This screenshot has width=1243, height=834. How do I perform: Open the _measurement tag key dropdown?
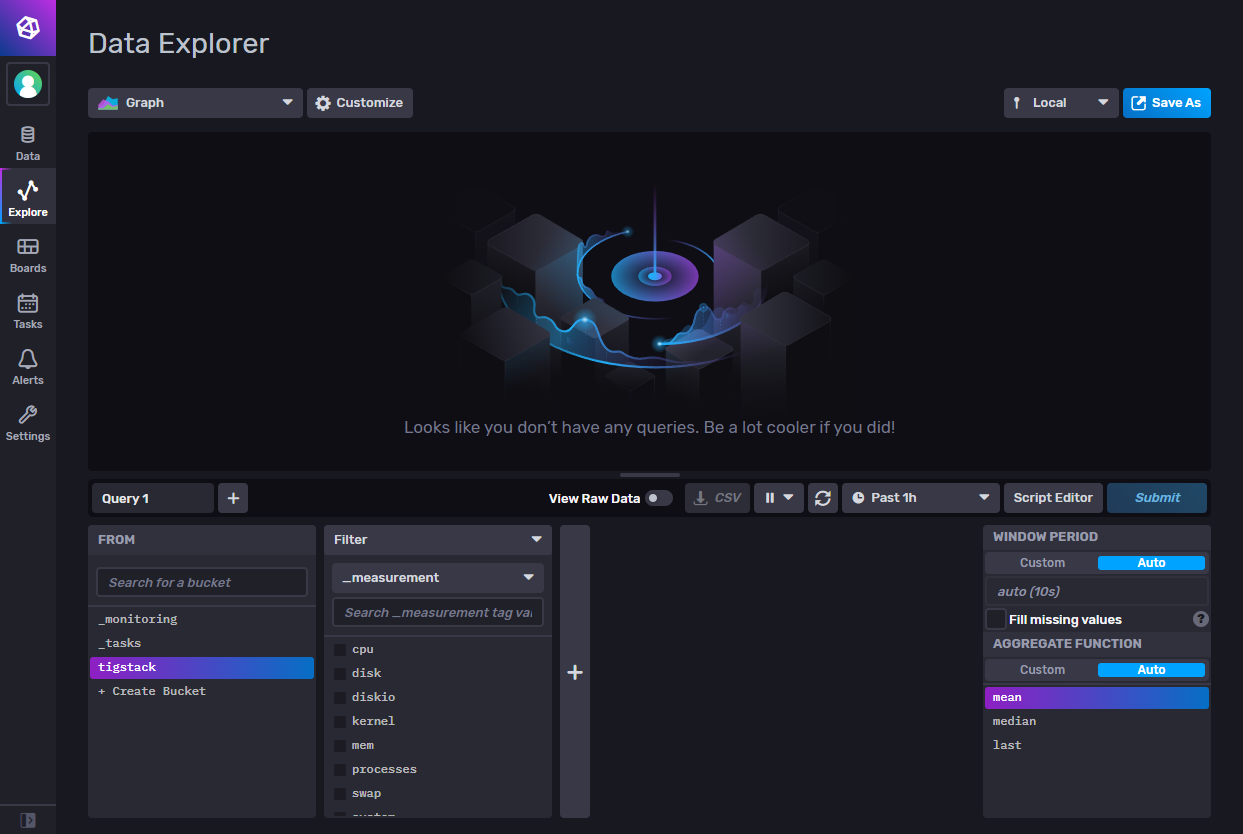437,578
